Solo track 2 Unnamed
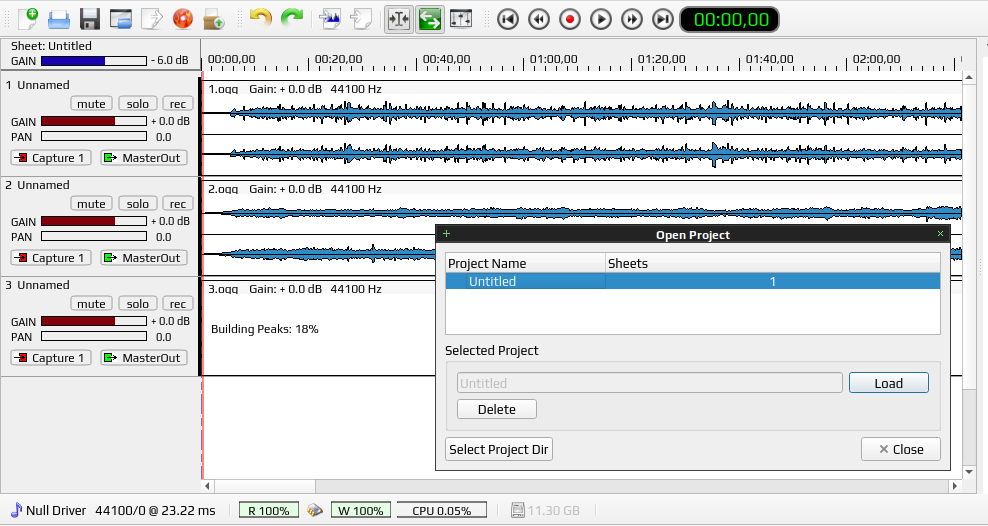 pos(137,203)
